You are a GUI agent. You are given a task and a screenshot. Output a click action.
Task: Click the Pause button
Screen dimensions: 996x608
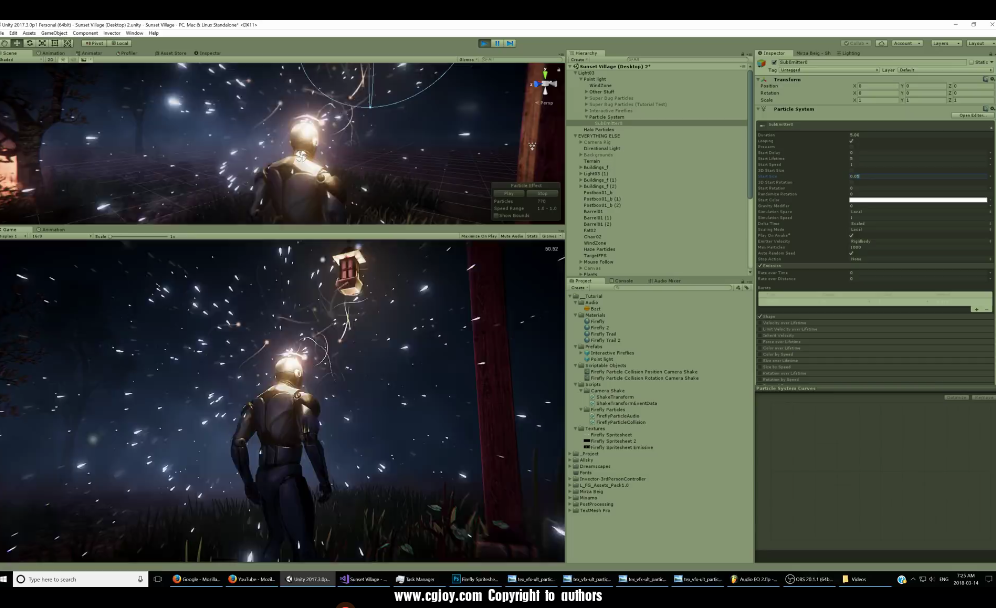click(x=497, y=43)
